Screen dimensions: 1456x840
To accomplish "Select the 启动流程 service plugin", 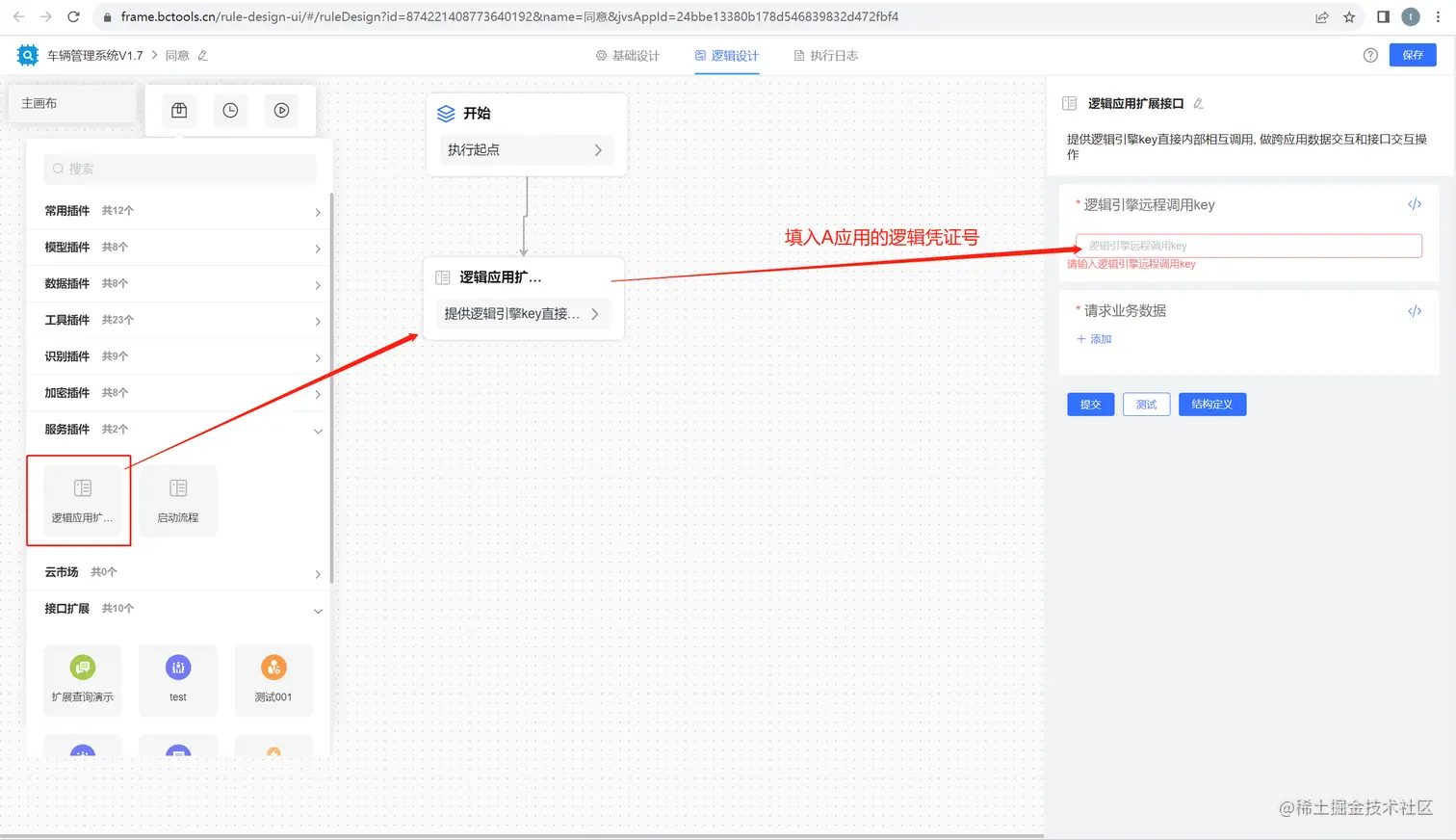I will 178,500.
